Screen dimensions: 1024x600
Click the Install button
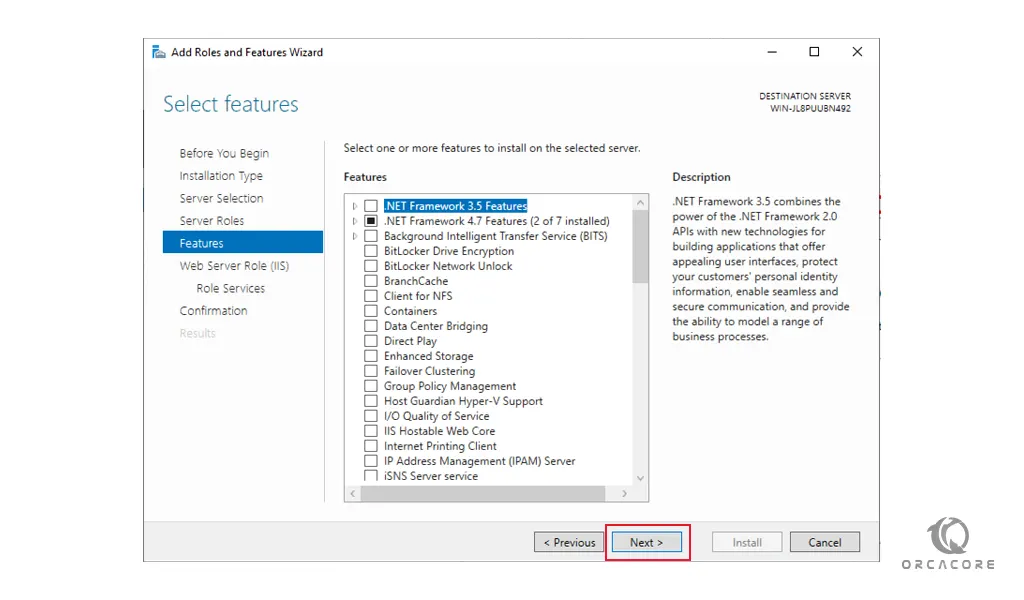(747, 542)
